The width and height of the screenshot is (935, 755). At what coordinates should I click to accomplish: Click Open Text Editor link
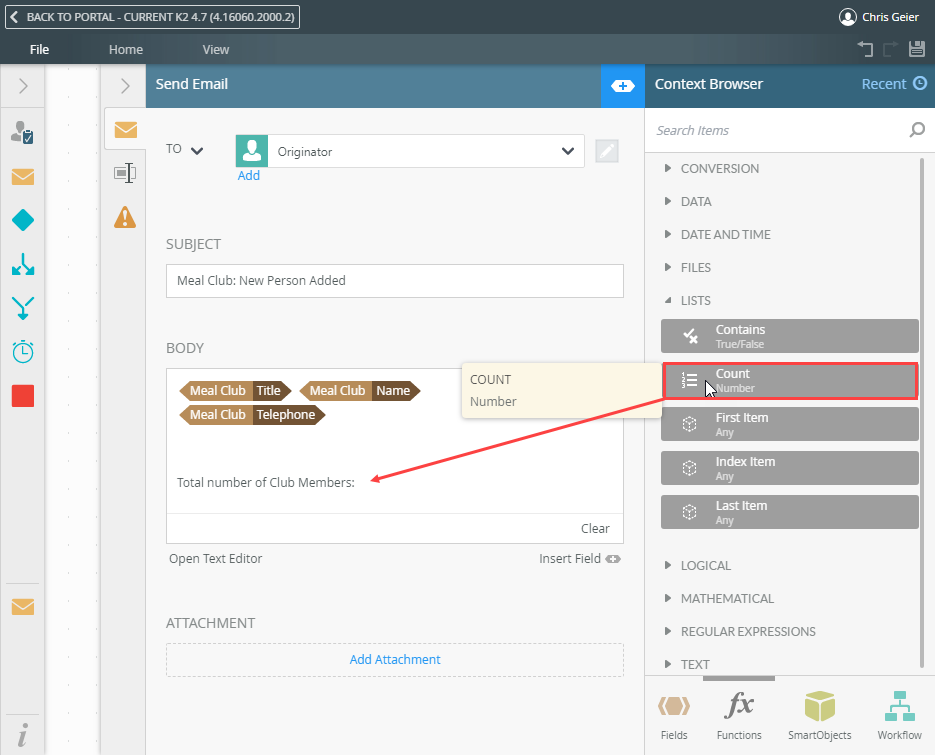(x=215, y=558)
